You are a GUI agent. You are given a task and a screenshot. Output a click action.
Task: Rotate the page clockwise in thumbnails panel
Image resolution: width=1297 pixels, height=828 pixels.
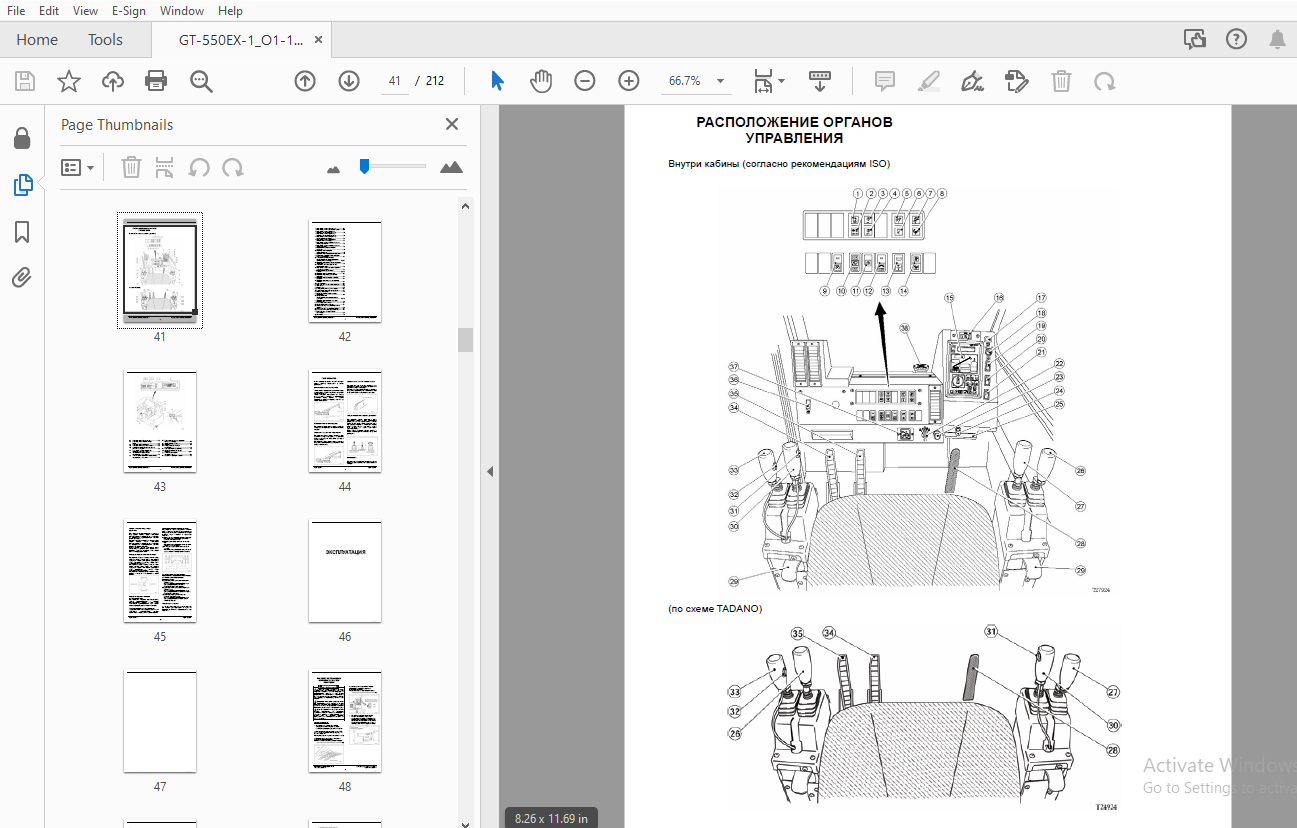click(233, 168)
